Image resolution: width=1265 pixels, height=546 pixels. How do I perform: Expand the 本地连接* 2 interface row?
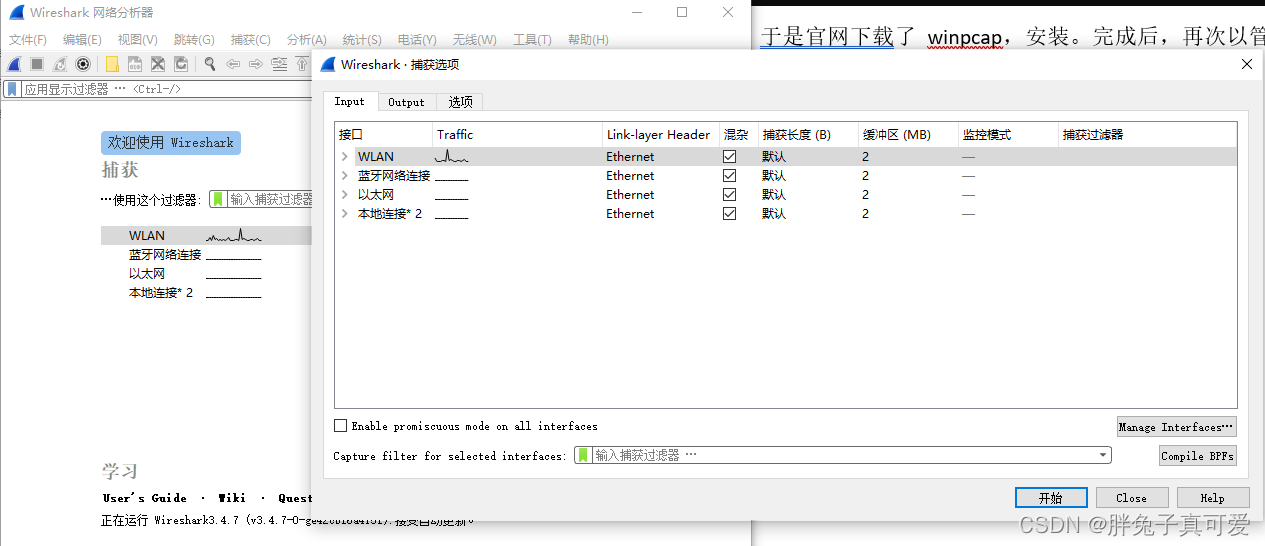345,214
